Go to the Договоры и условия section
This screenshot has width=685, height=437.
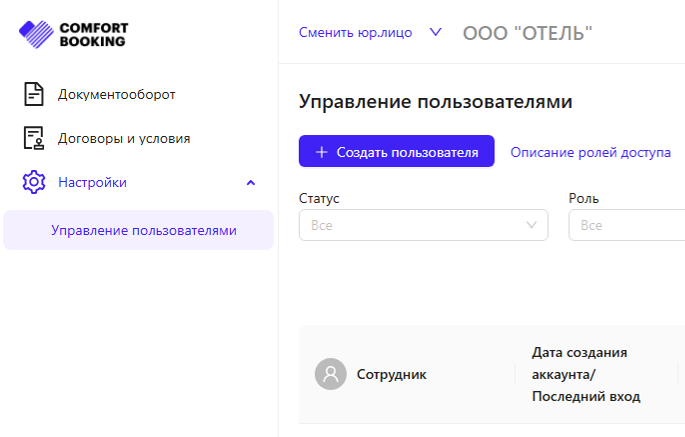coord(124,138)
